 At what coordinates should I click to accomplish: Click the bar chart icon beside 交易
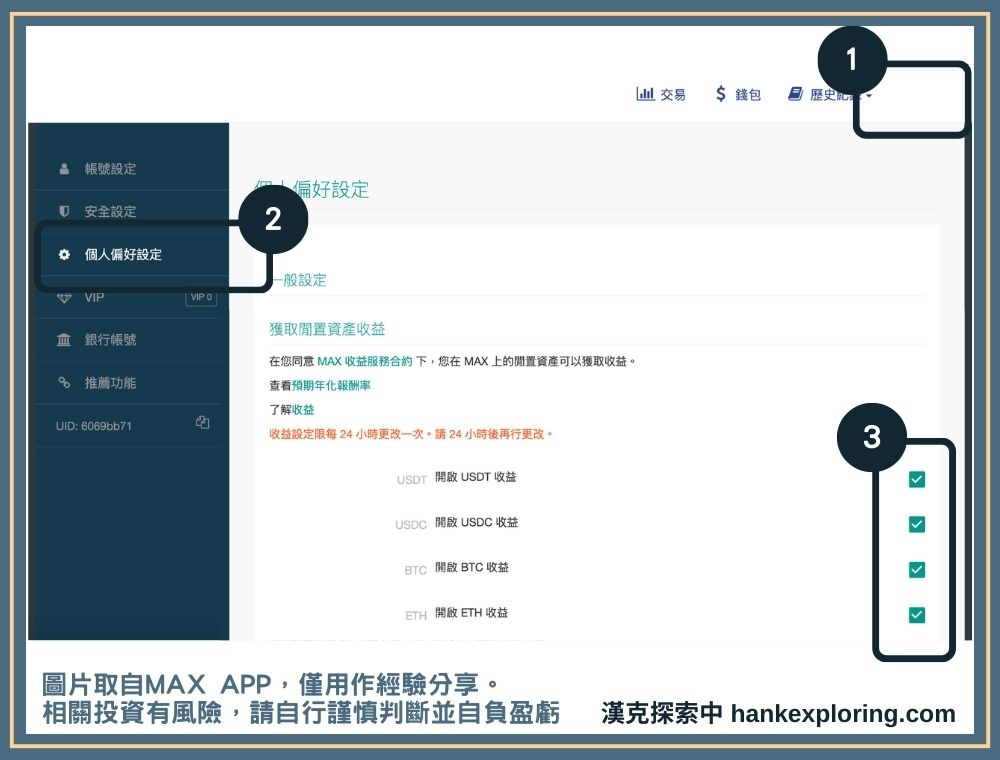click(645, 94)
